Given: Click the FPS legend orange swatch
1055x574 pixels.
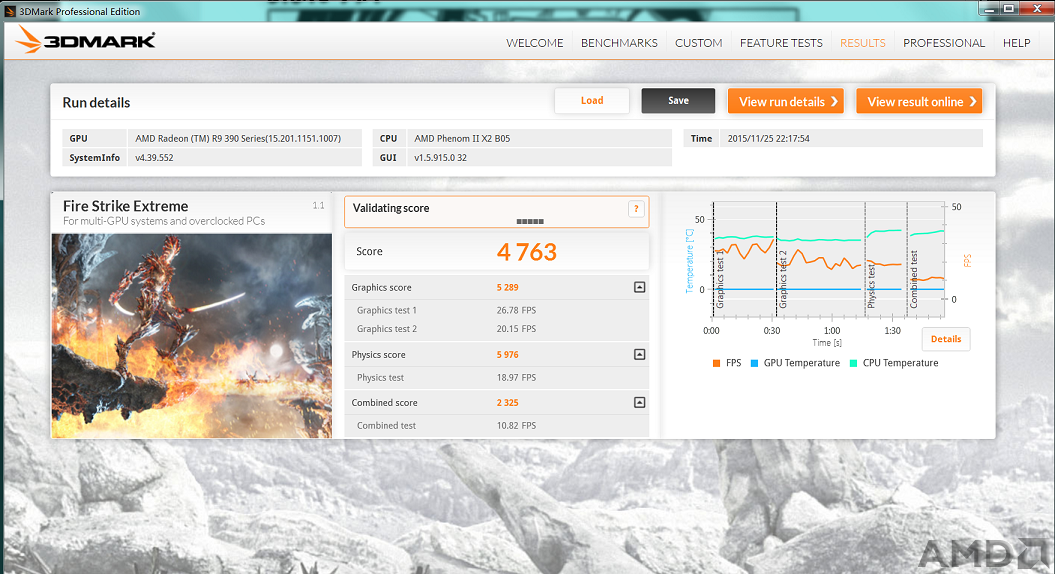Looking at the screenshot, I should (x=717, y=363).
